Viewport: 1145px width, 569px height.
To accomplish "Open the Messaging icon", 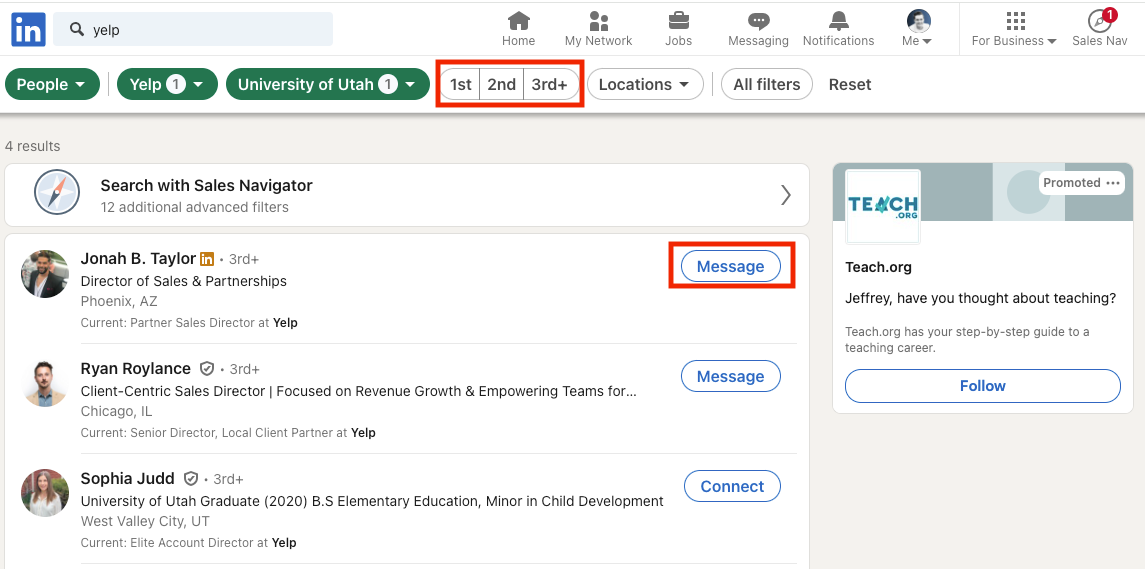I will click(x=759, y=20).
